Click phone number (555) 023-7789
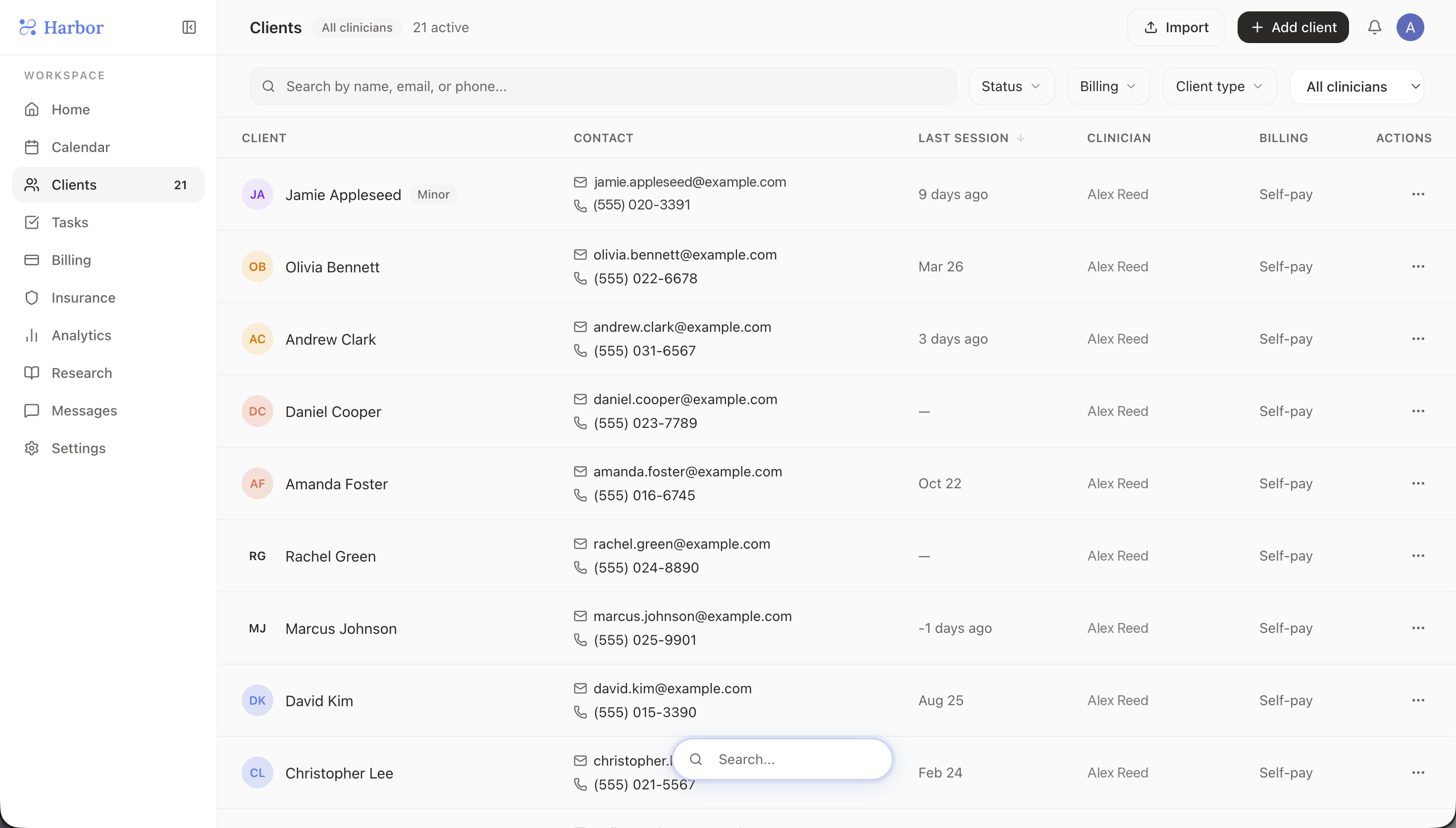 (645, 423)
